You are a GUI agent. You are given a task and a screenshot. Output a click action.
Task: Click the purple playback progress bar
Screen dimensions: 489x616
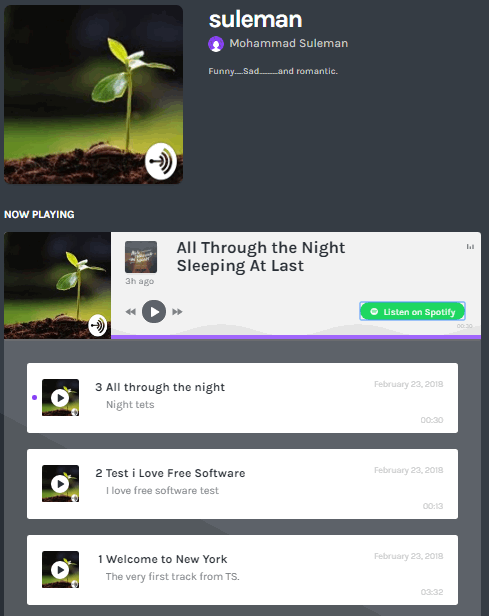296,337
